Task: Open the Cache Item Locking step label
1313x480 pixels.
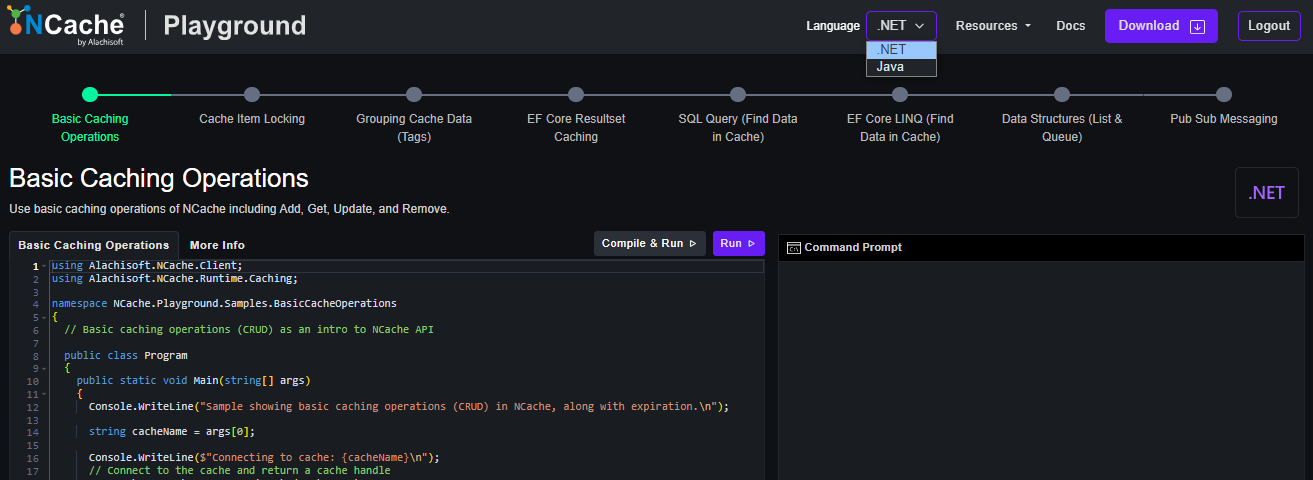Action: point(252,119)
